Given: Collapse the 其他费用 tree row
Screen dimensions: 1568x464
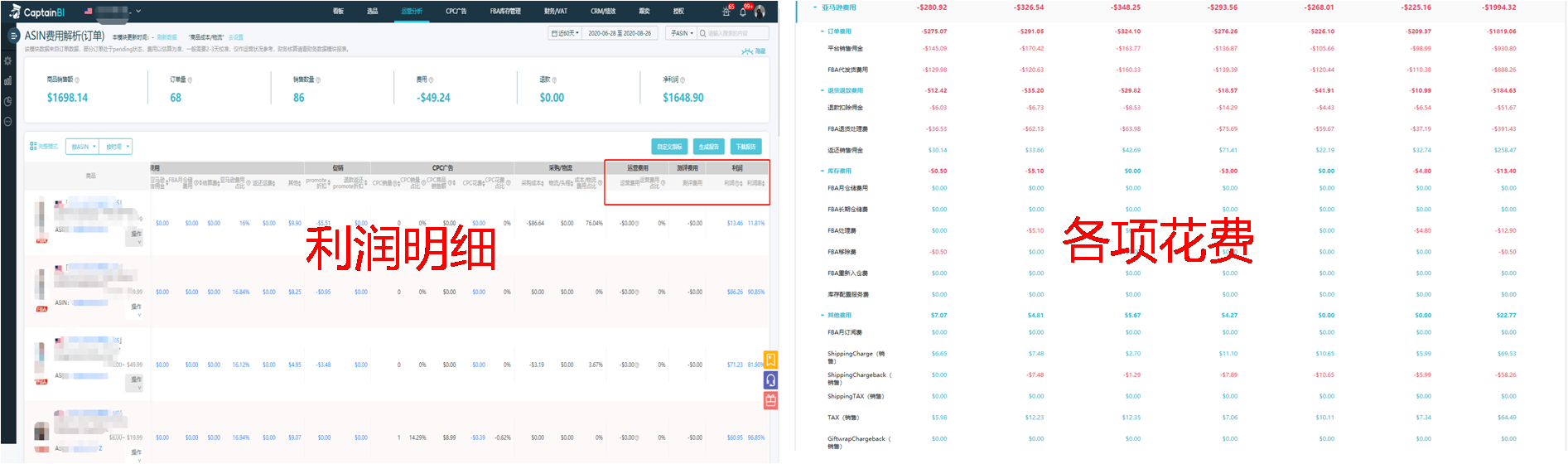Looking at the screenshot, I should pyautogui.click(x=822, y=315).
